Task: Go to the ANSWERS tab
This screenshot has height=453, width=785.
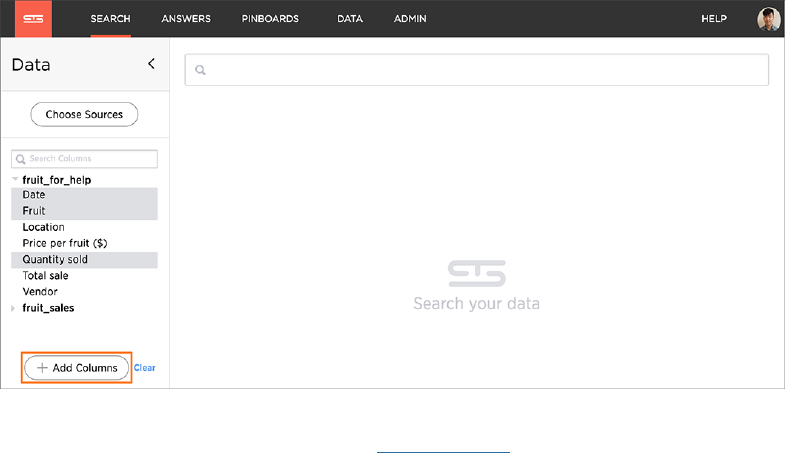Action: coord(186,19)
